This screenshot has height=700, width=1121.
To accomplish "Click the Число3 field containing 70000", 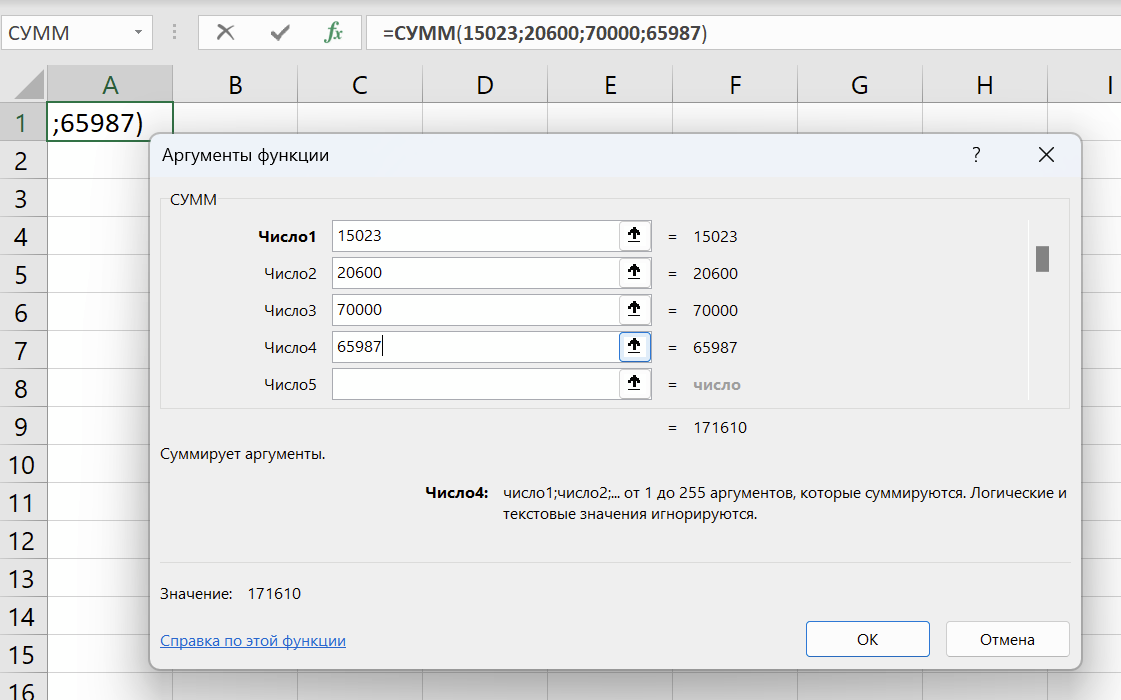I will pyautogui.click(x=475, y=310).
